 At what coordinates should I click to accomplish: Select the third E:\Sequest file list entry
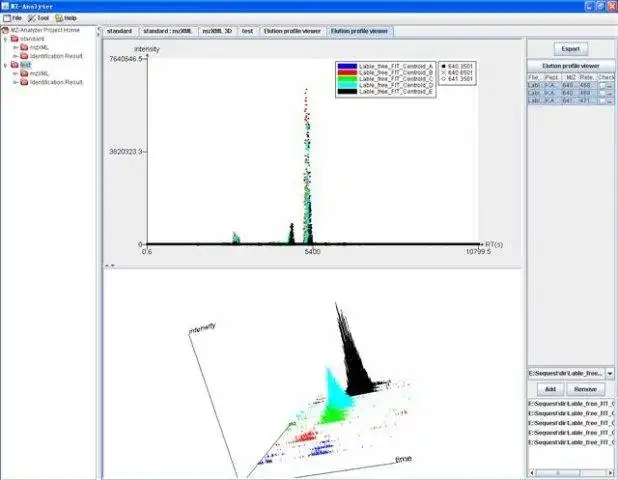(x=571, y=423)
